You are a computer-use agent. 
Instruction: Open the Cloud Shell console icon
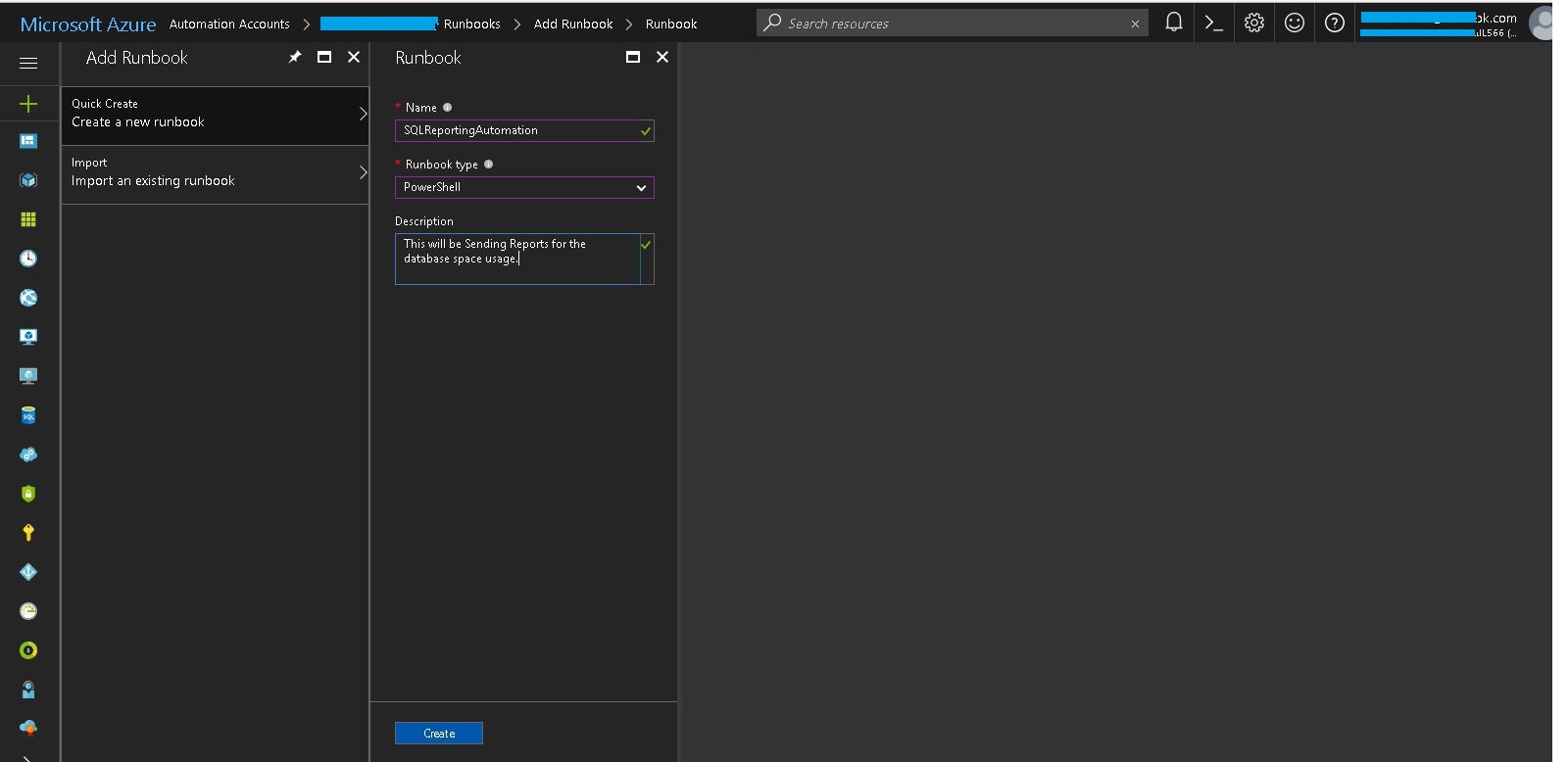click(x=1213, y=24)
